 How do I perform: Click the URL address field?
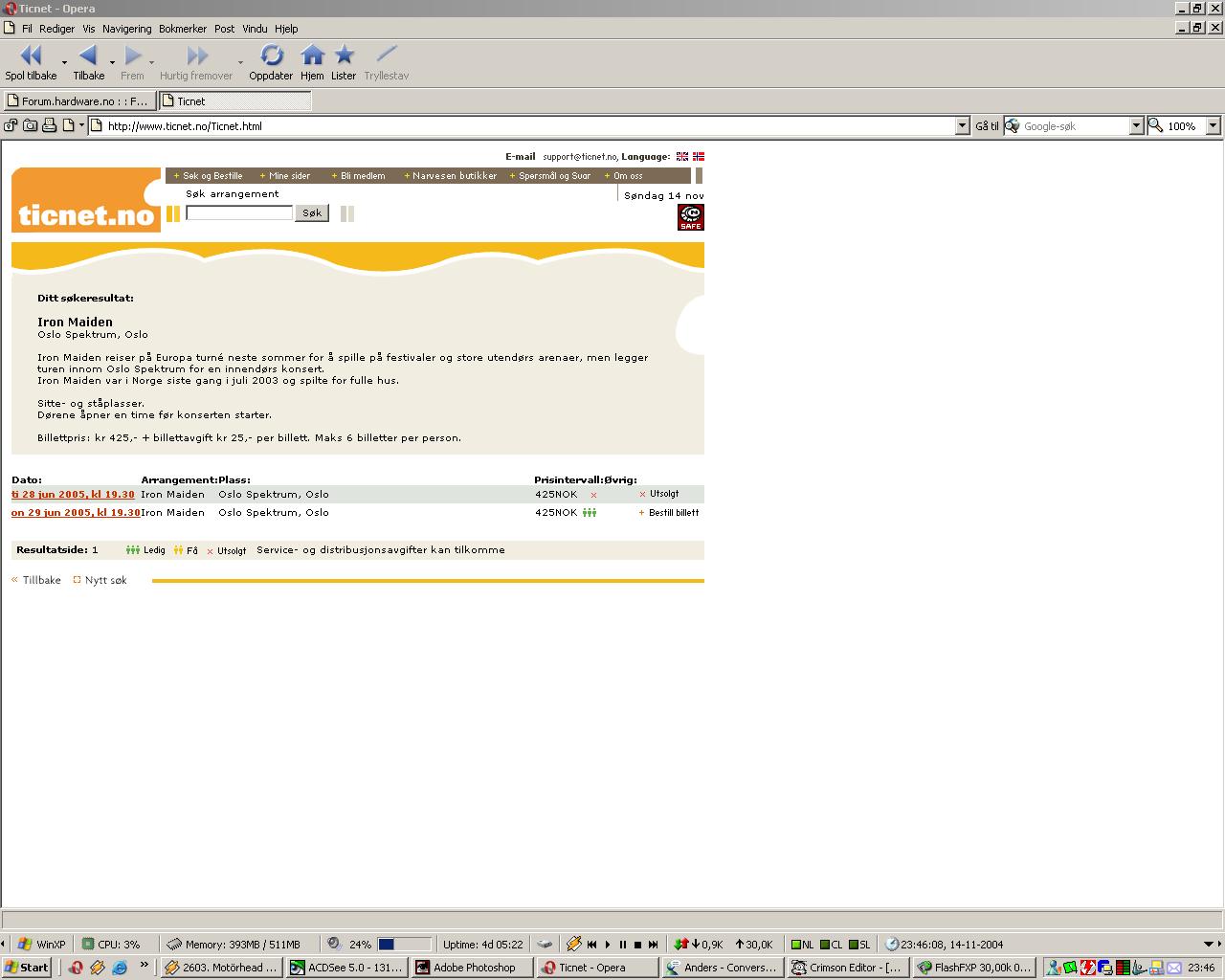(x=530, y=125)
